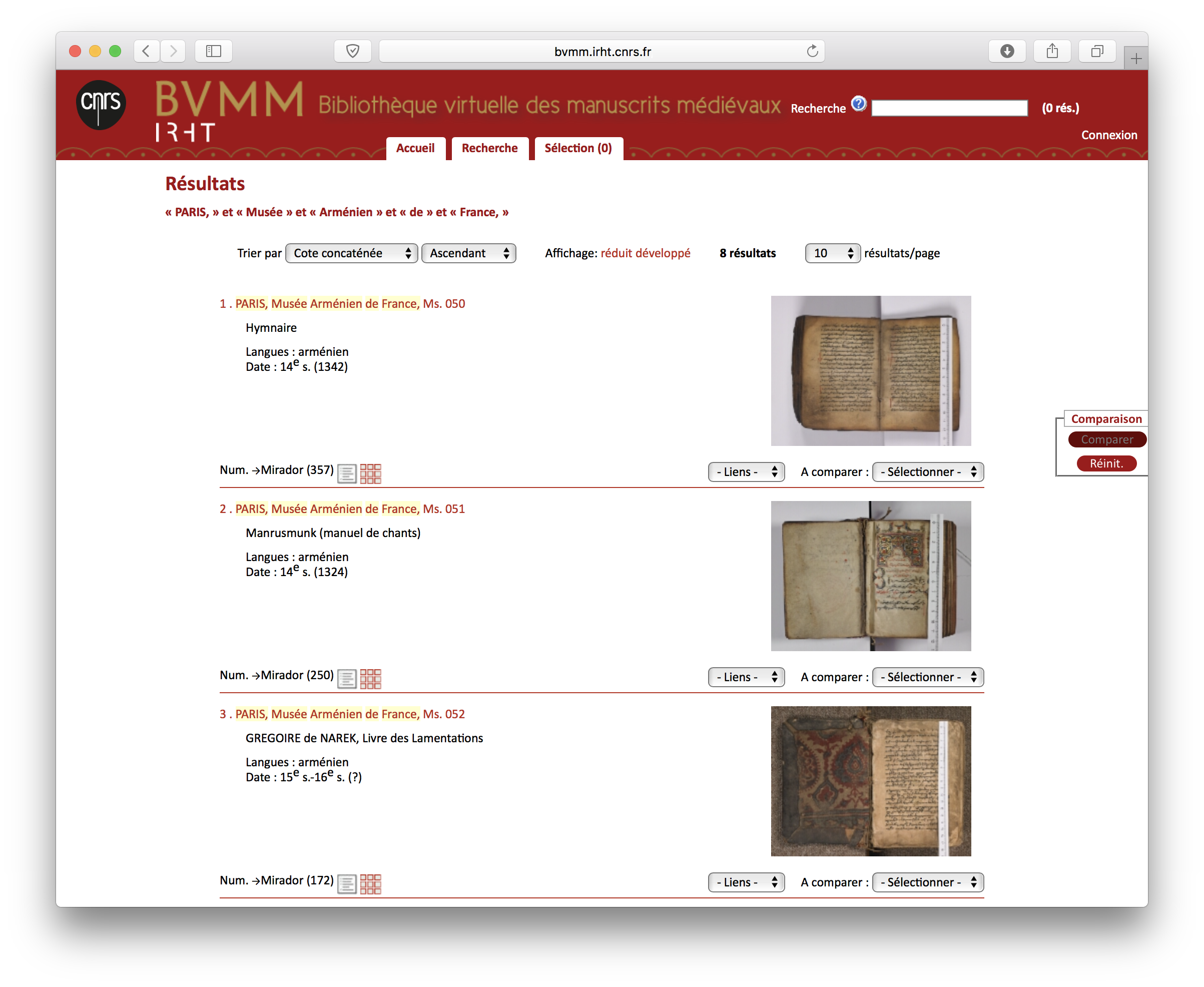Click the Comparaison panel title
Screen dimensions: 1204x987
point(1106,419)
